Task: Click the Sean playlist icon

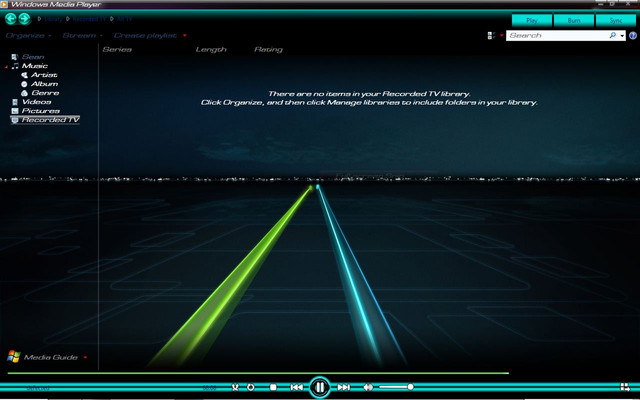Action: 15,57
